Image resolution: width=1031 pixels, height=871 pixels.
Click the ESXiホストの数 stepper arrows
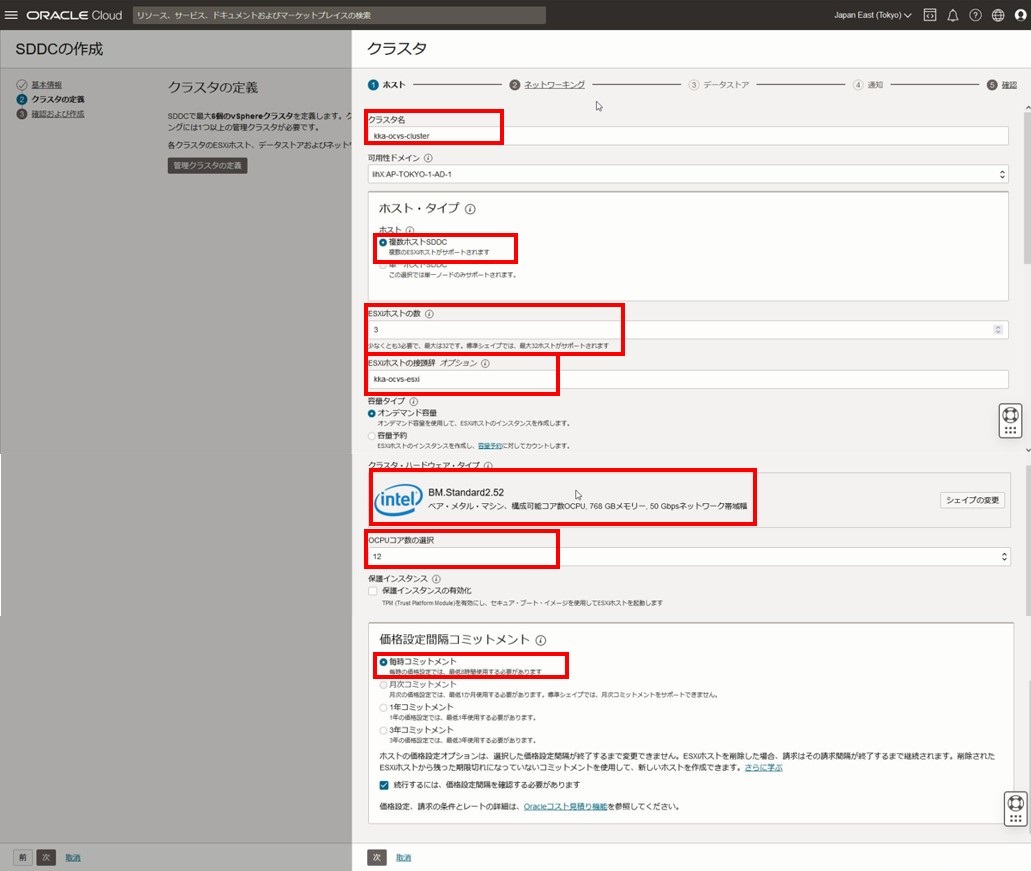click(x=997, y=329)
